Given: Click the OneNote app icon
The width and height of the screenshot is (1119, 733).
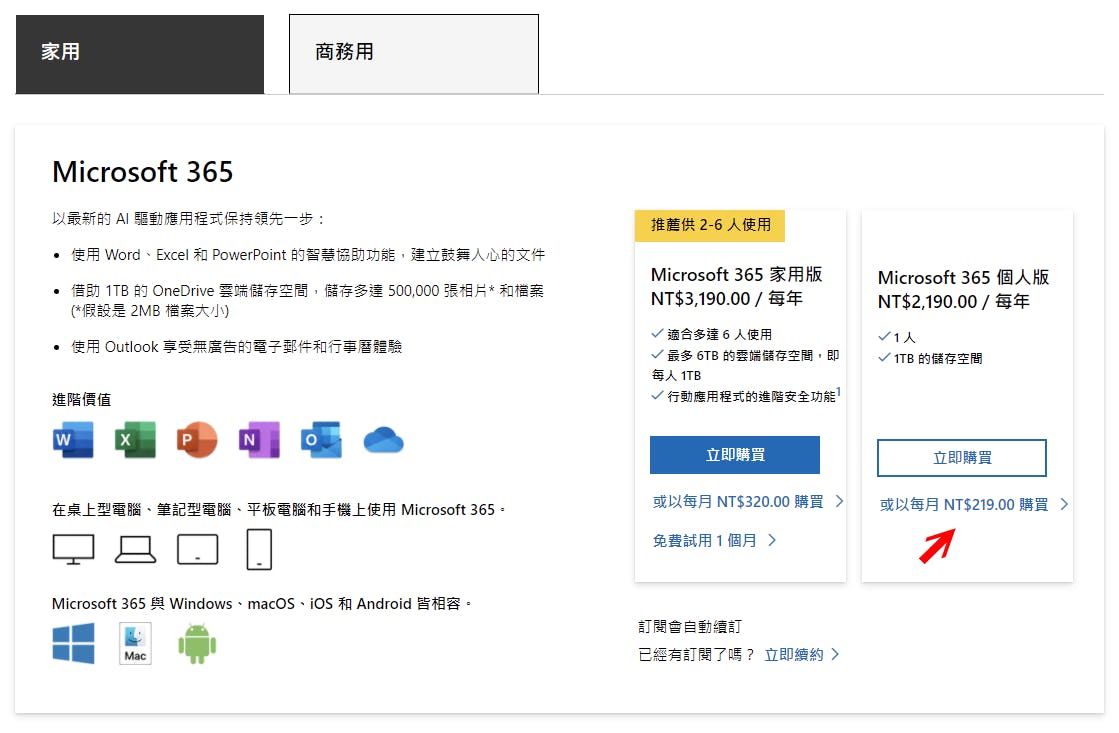Looking at the screenshot, I should tap(259, 440).
